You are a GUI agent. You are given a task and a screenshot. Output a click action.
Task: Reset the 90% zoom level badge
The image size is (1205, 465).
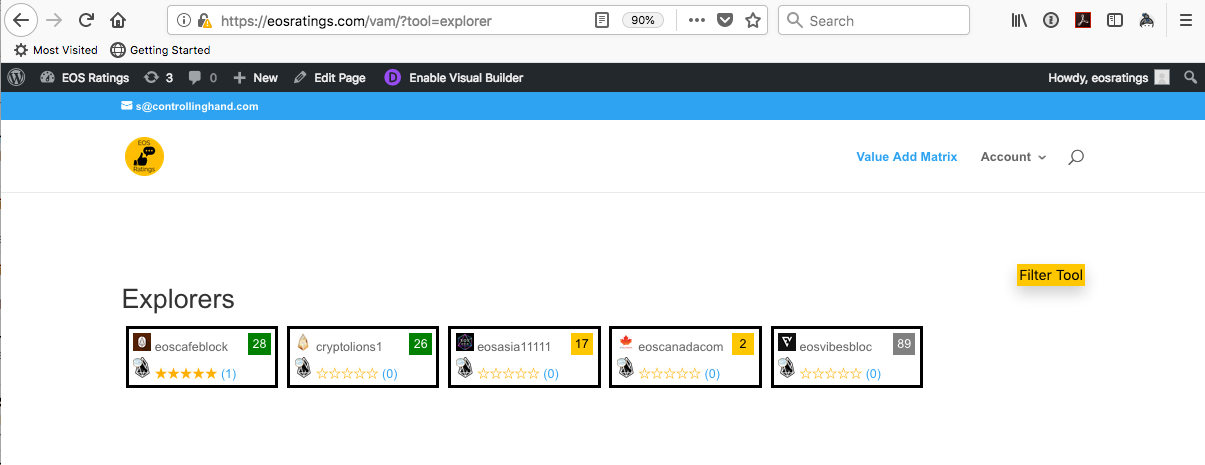(641, 20)
